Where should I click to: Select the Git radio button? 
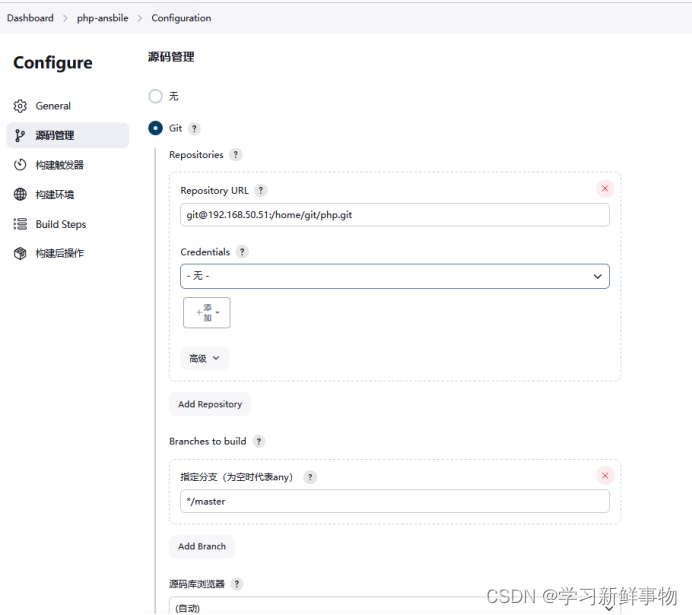(155, 128)
